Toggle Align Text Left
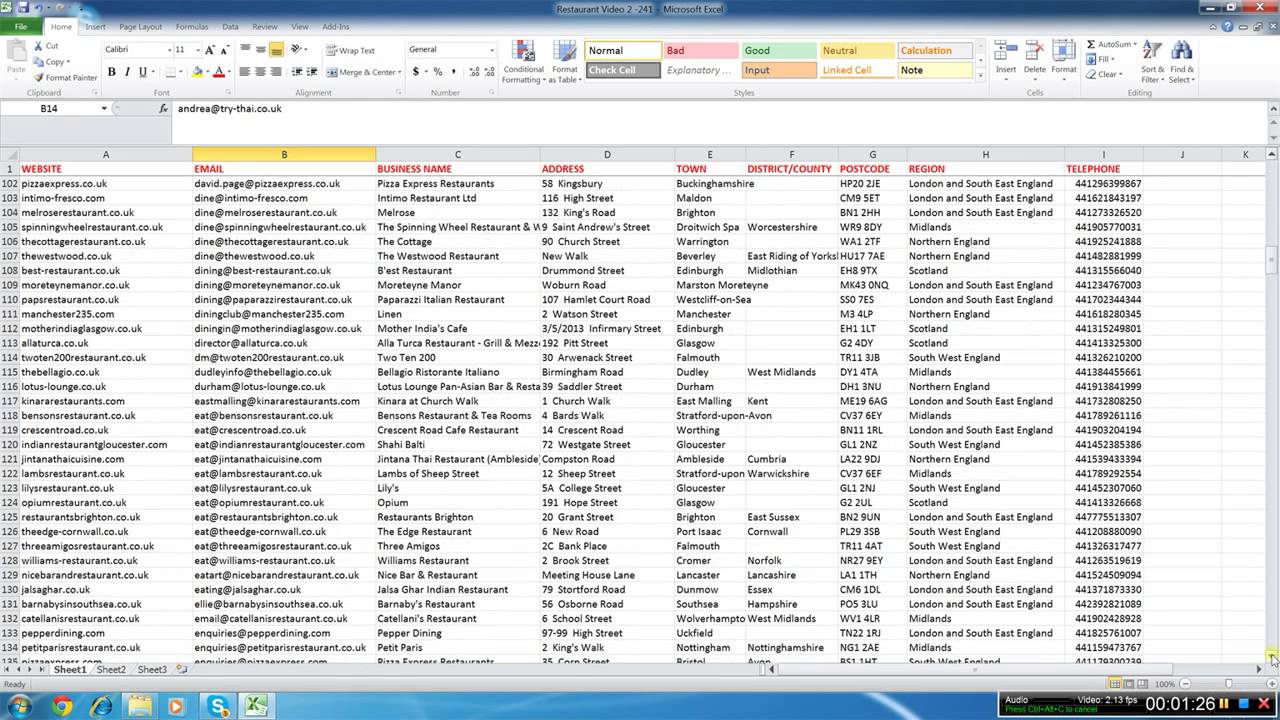This screenshot has height=720, width=1280. pyautogui.click(x=244, y=72)
